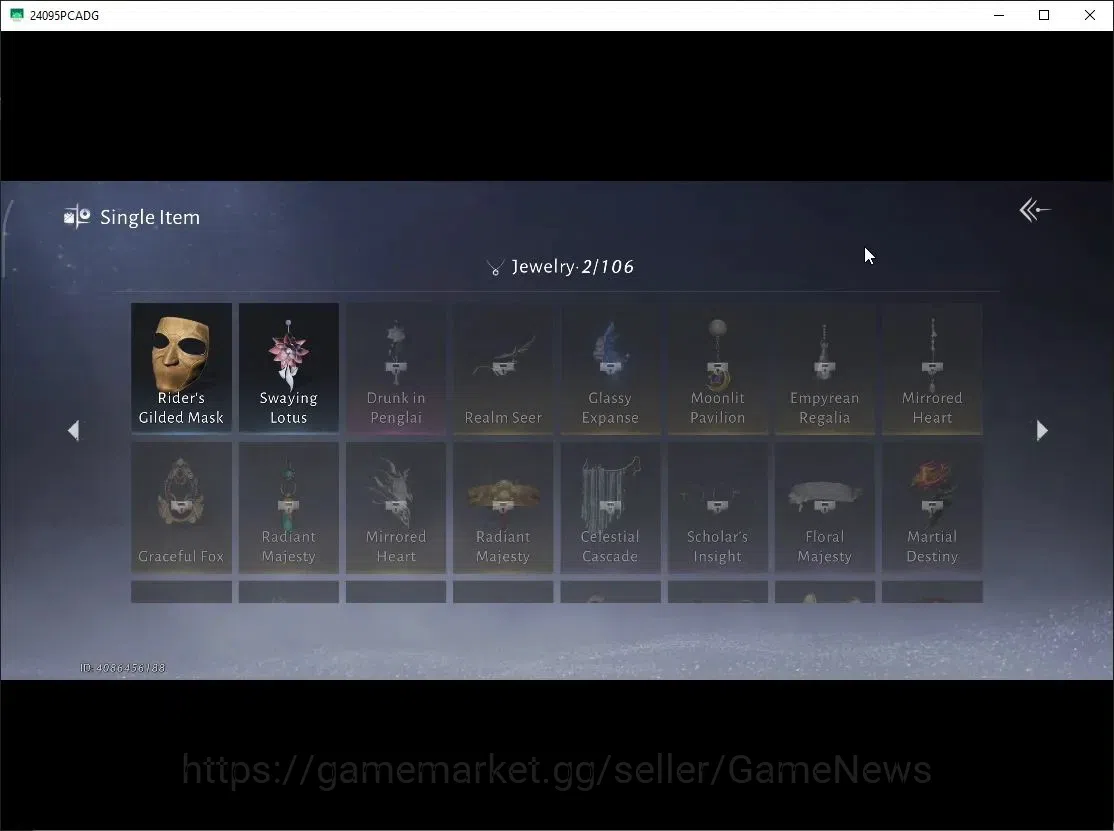
Task: Advance to next jewelry page arrow
Action: point(1042,430)
